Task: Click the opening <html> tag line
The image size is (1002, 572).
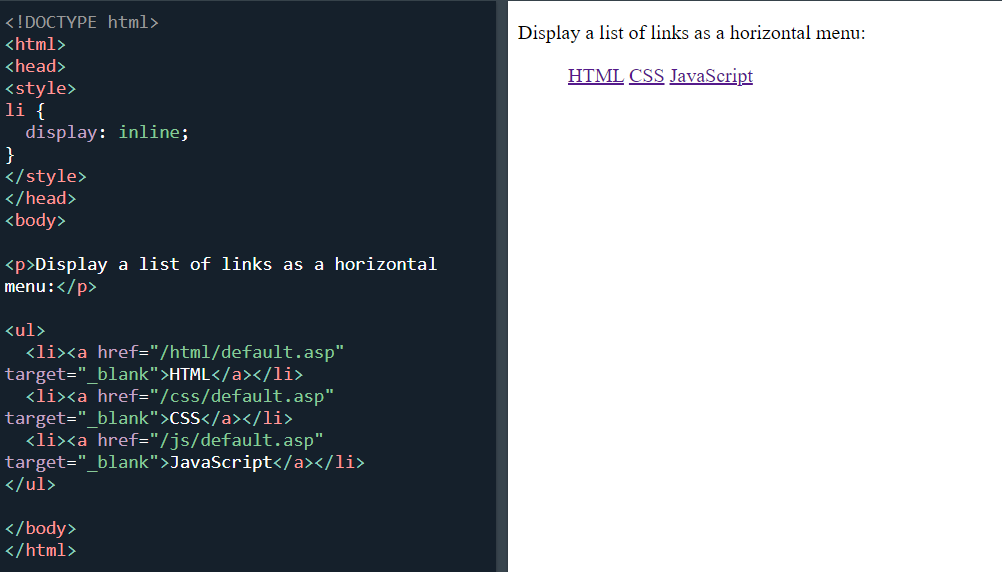Action: coord(35,45)
